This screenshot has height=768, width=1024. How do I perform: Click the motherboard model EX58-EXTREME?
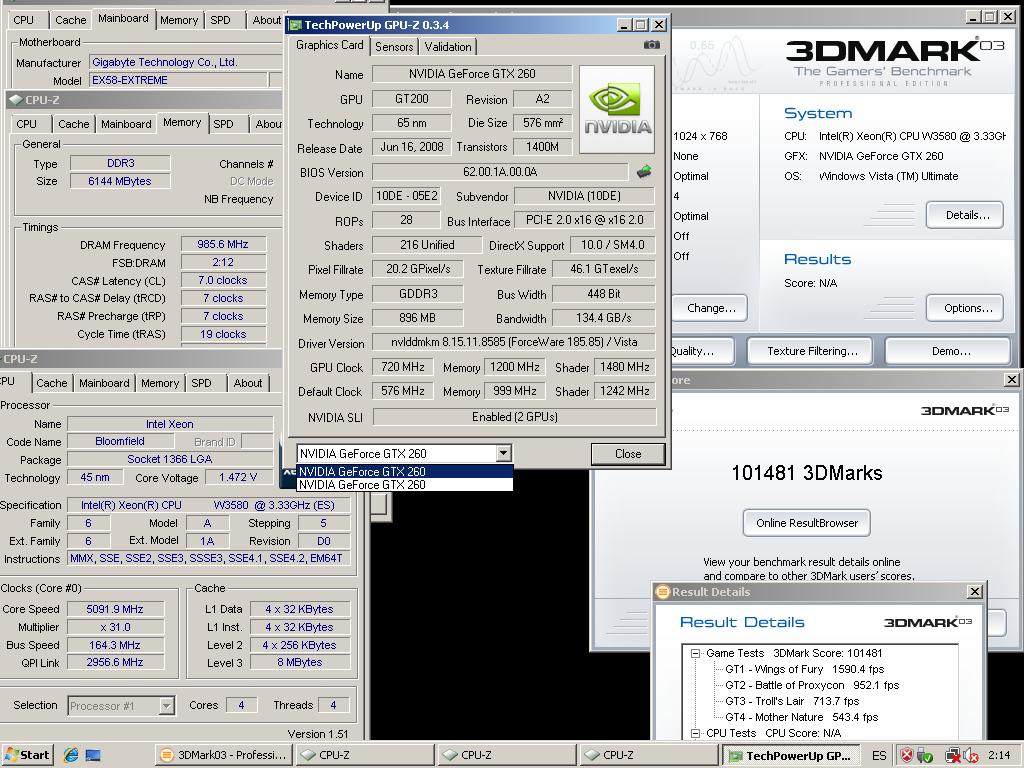177,80
